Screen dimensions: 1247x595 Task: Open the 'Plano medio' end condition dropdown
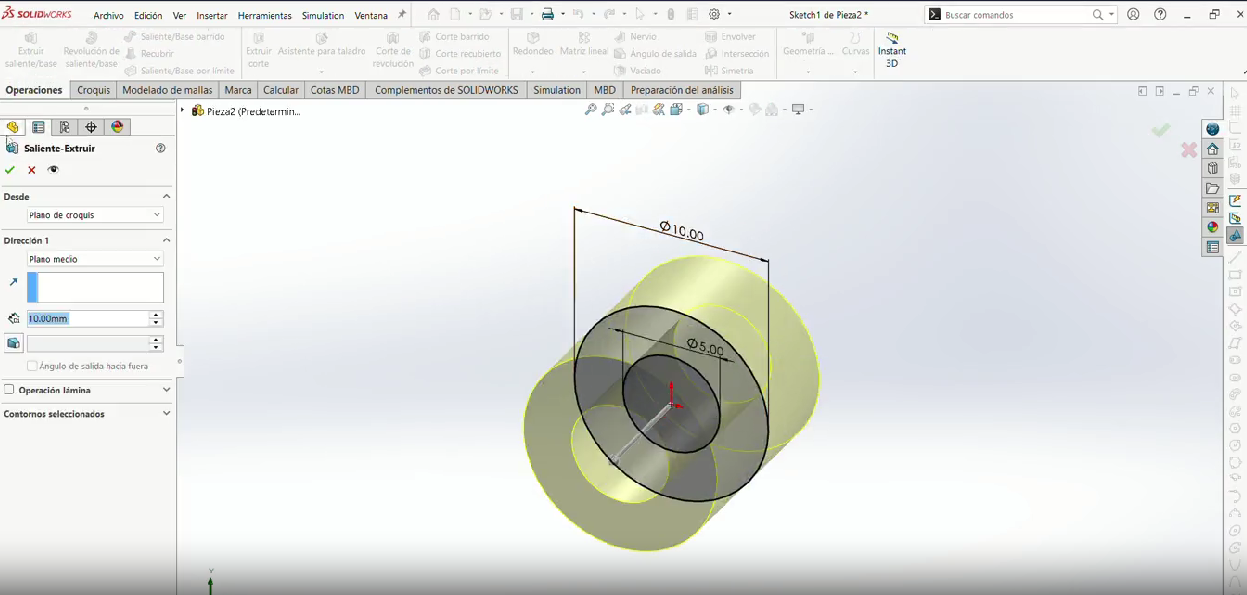[95, 259]
